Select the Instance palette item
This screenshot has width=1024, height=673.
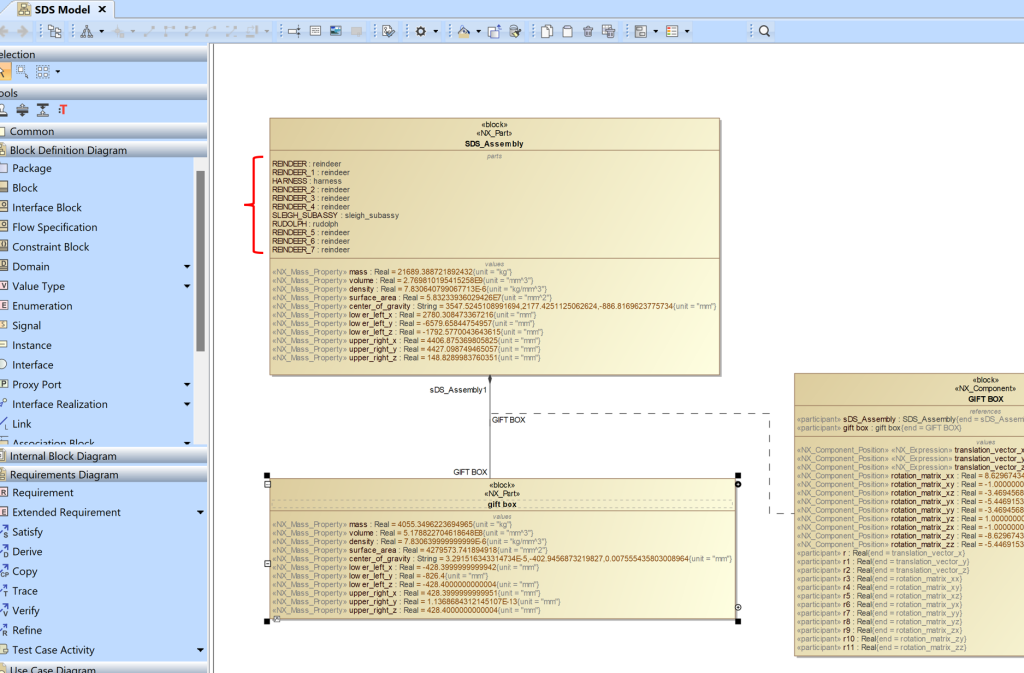pos(31,345)
